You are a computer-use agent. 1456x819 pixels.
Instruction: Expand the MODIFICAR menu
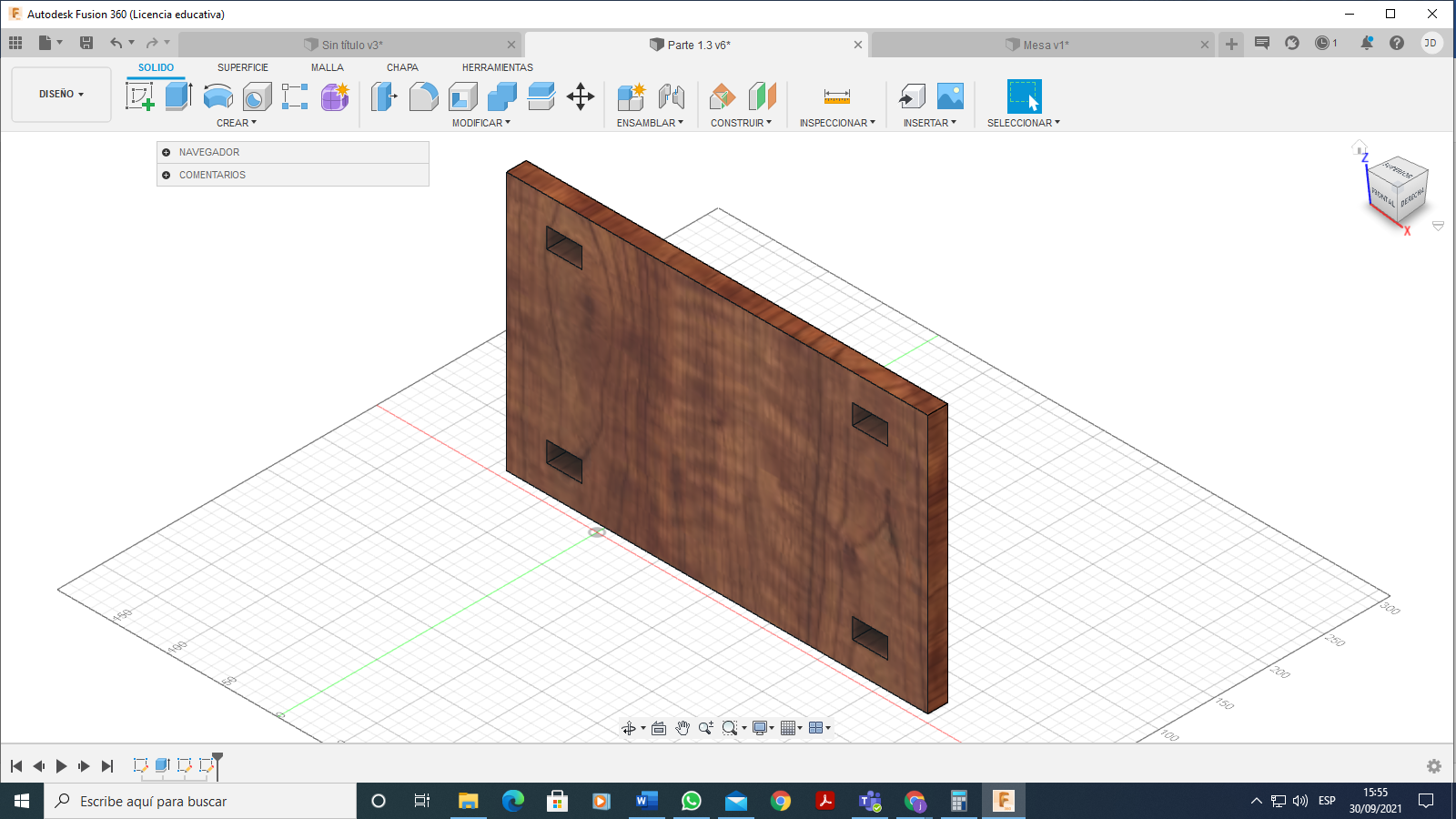(x=481, y=123)
